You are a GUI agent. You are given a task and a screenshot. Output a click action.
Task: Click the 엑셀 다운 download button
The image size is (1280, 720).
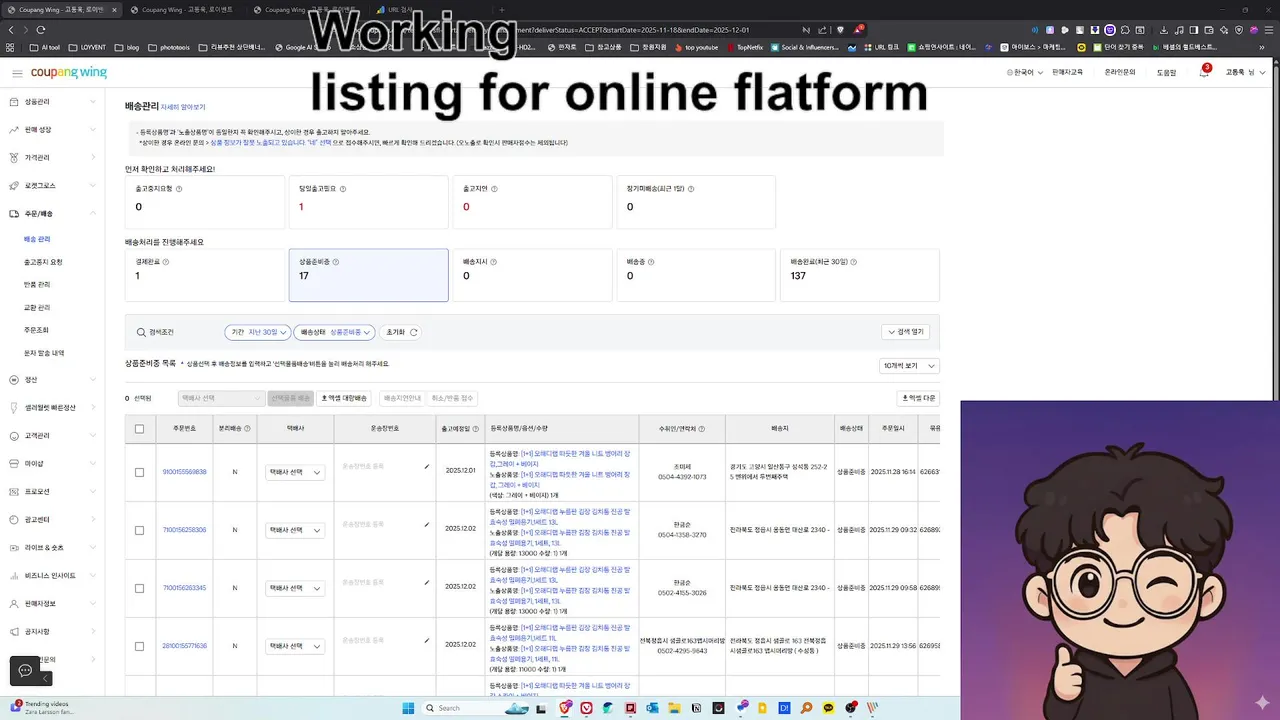919,398
